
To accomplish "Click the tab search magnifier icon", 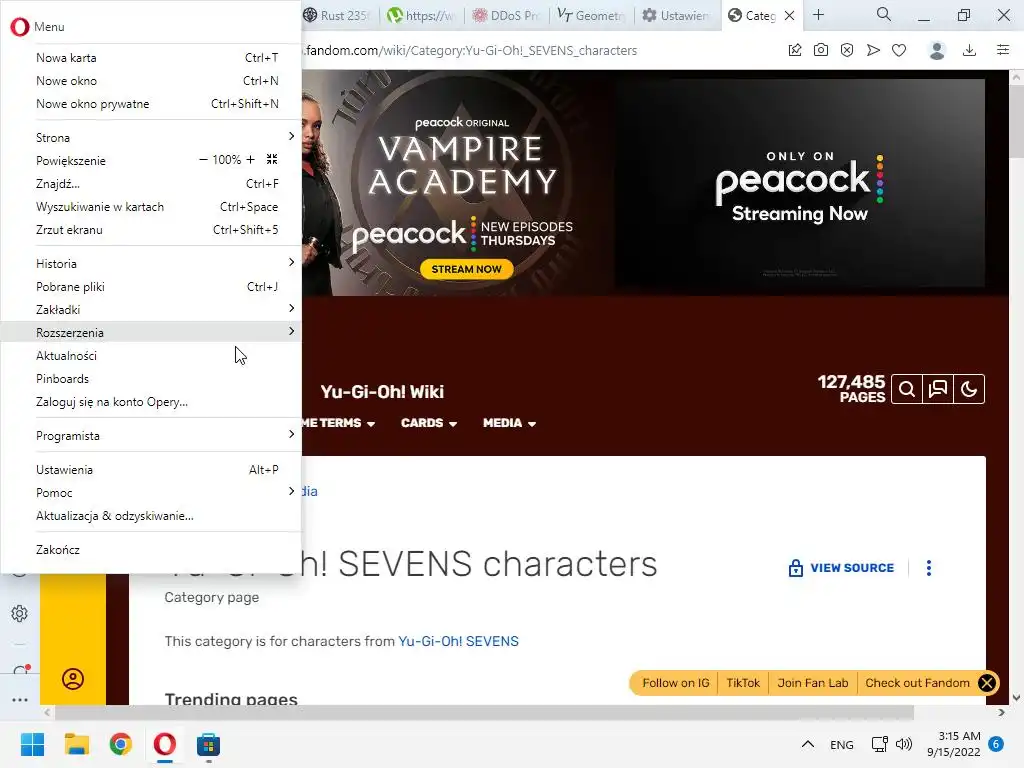I will point(884,14).
